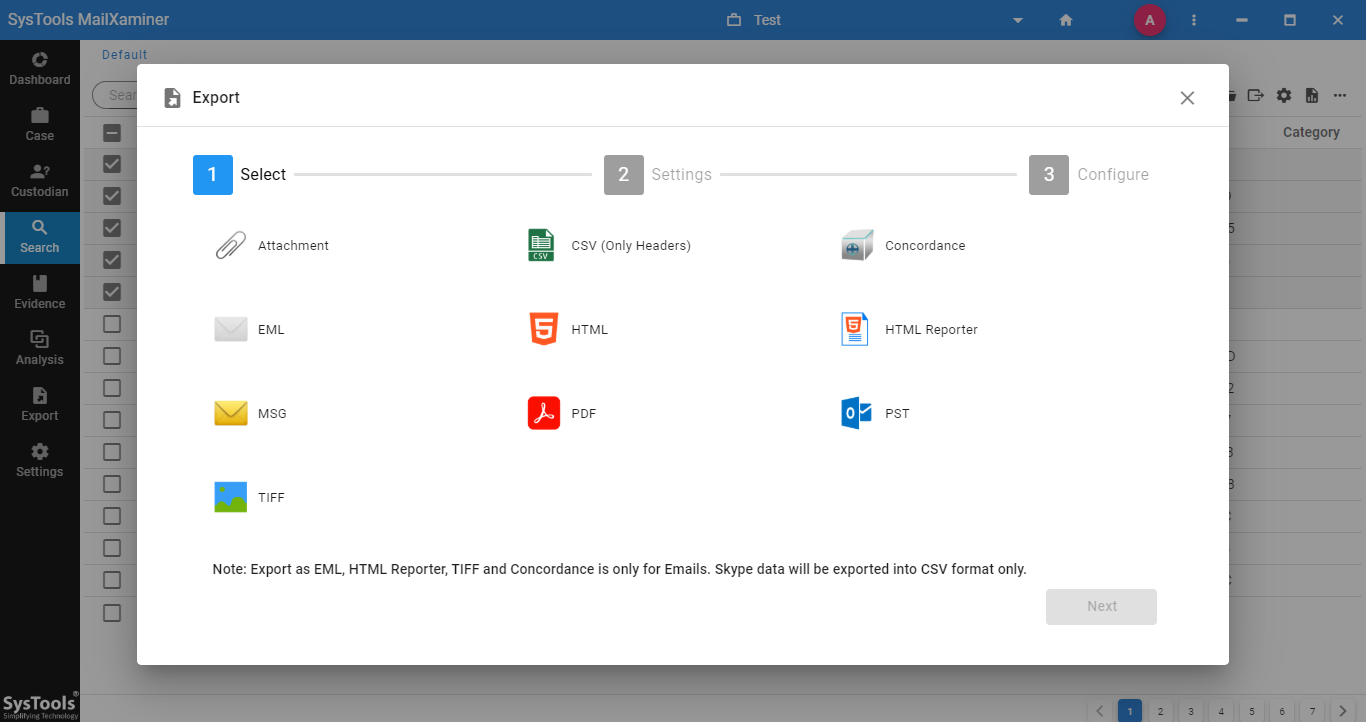Open the Search section in sidebar
Screen dimensions: 1366x722
point(40,237)
